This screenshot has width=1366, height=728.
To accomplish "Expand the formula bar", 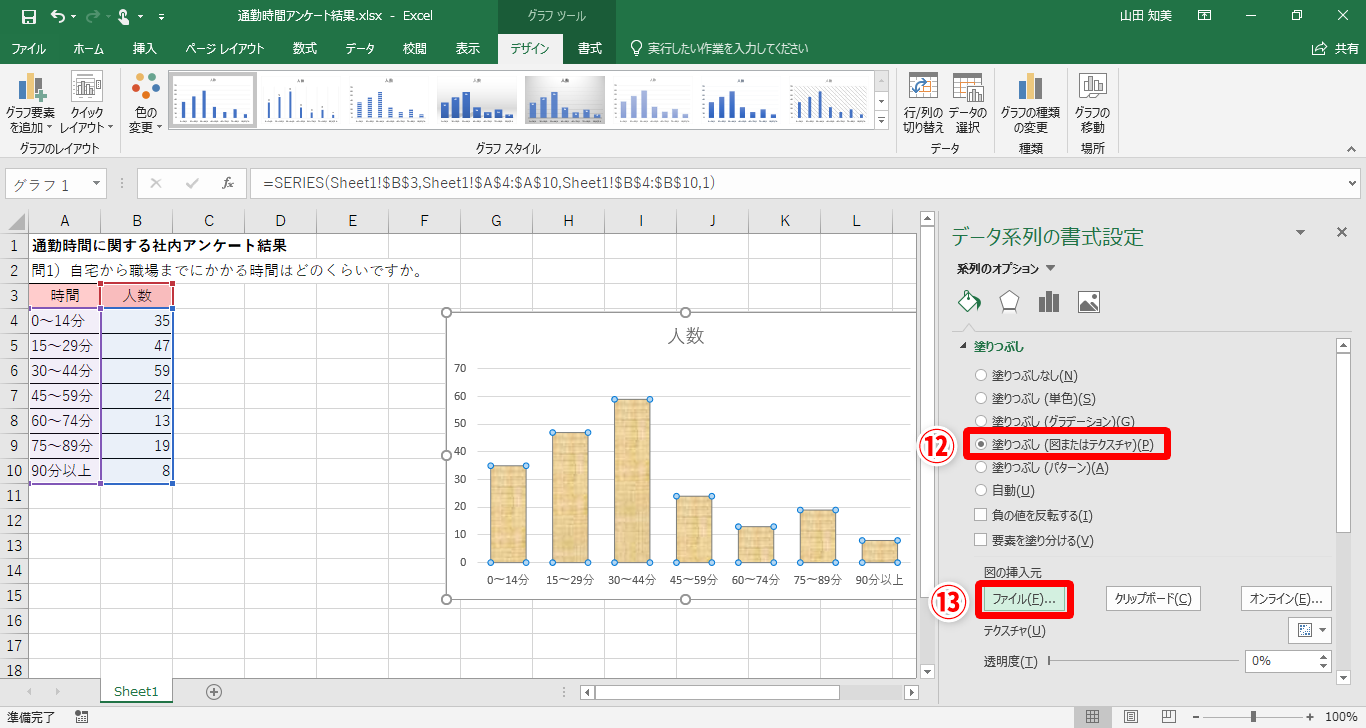I will (1352, 183).
